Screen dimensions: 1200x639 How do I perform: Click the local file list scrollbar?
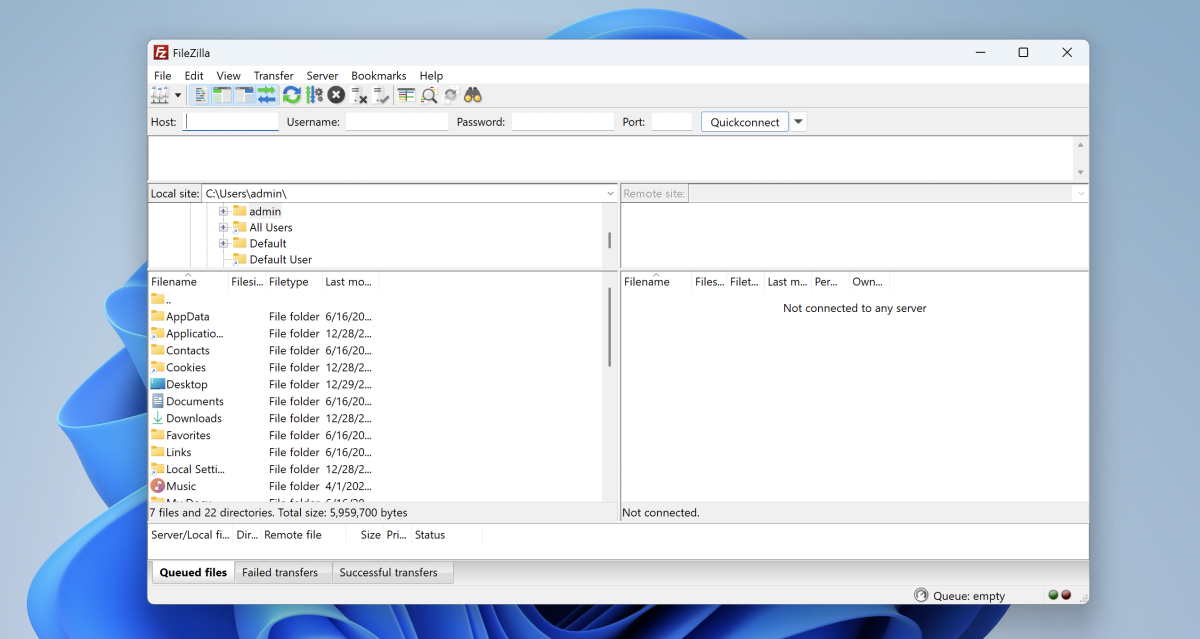609,330
